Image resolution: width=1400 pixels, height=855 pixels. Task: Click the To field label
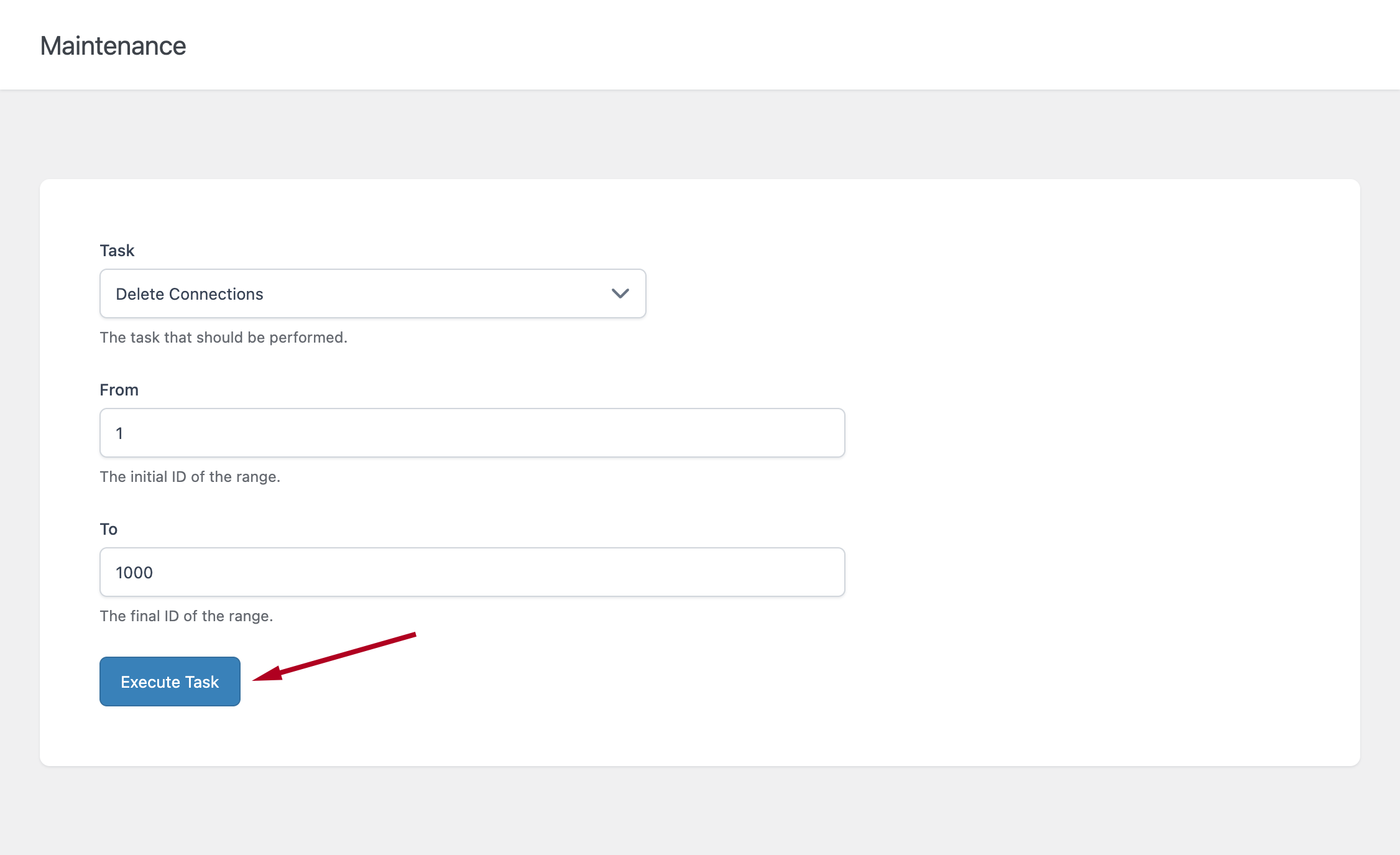(109, 529)
